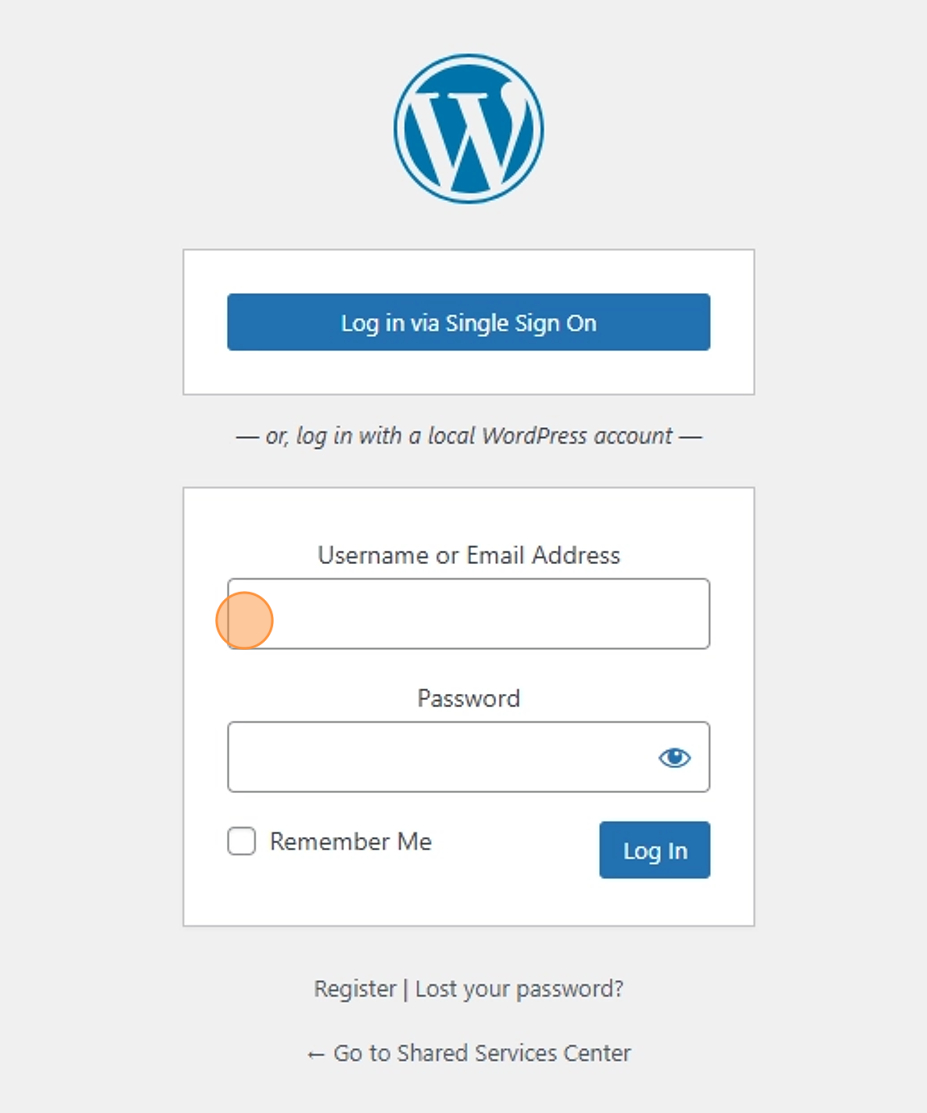
Task: Open the Register link
Action: (355, 989)
